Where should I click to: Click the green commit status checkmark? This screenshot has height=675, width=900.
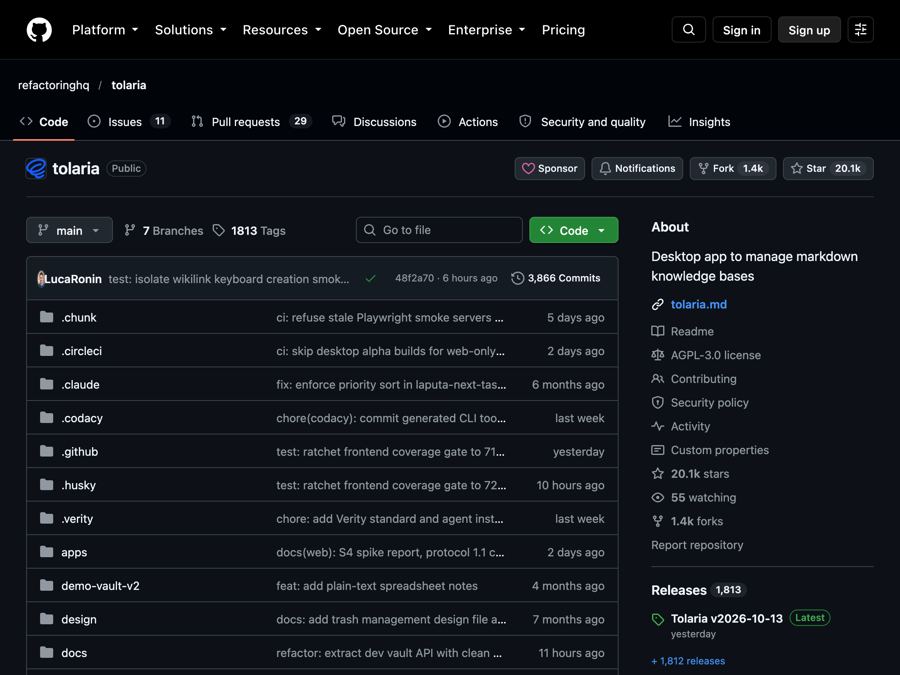click(370, 278)
